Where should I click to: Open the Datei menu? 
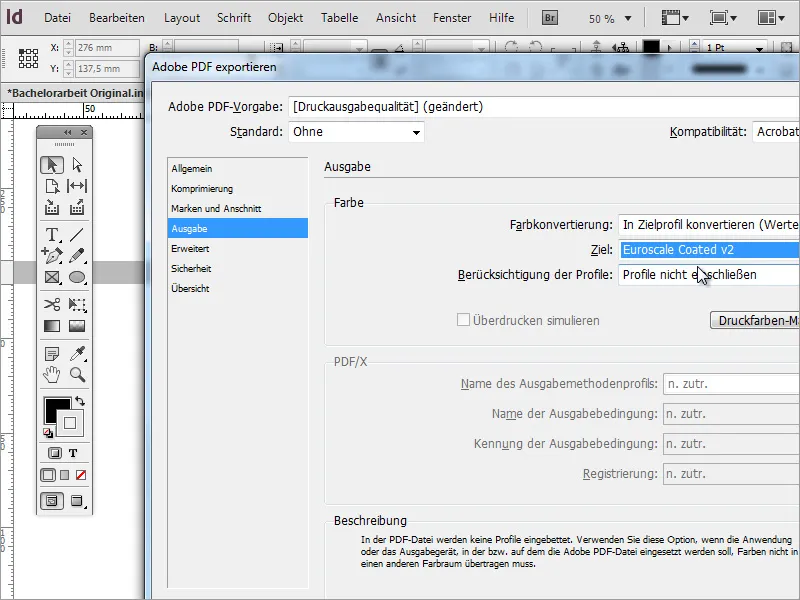[57, 18]
